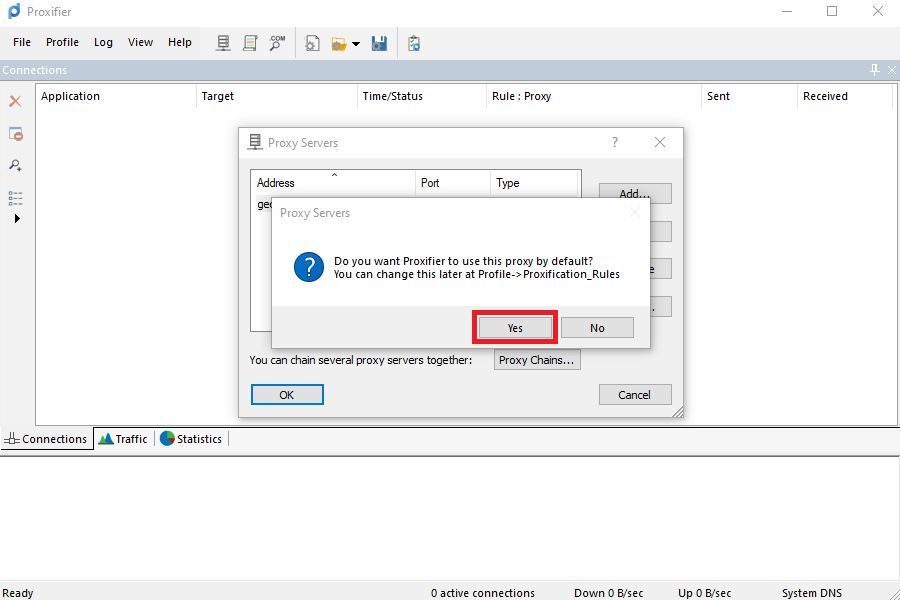Click the Received column header
The image size is (900, 600).
coord(845,96)
